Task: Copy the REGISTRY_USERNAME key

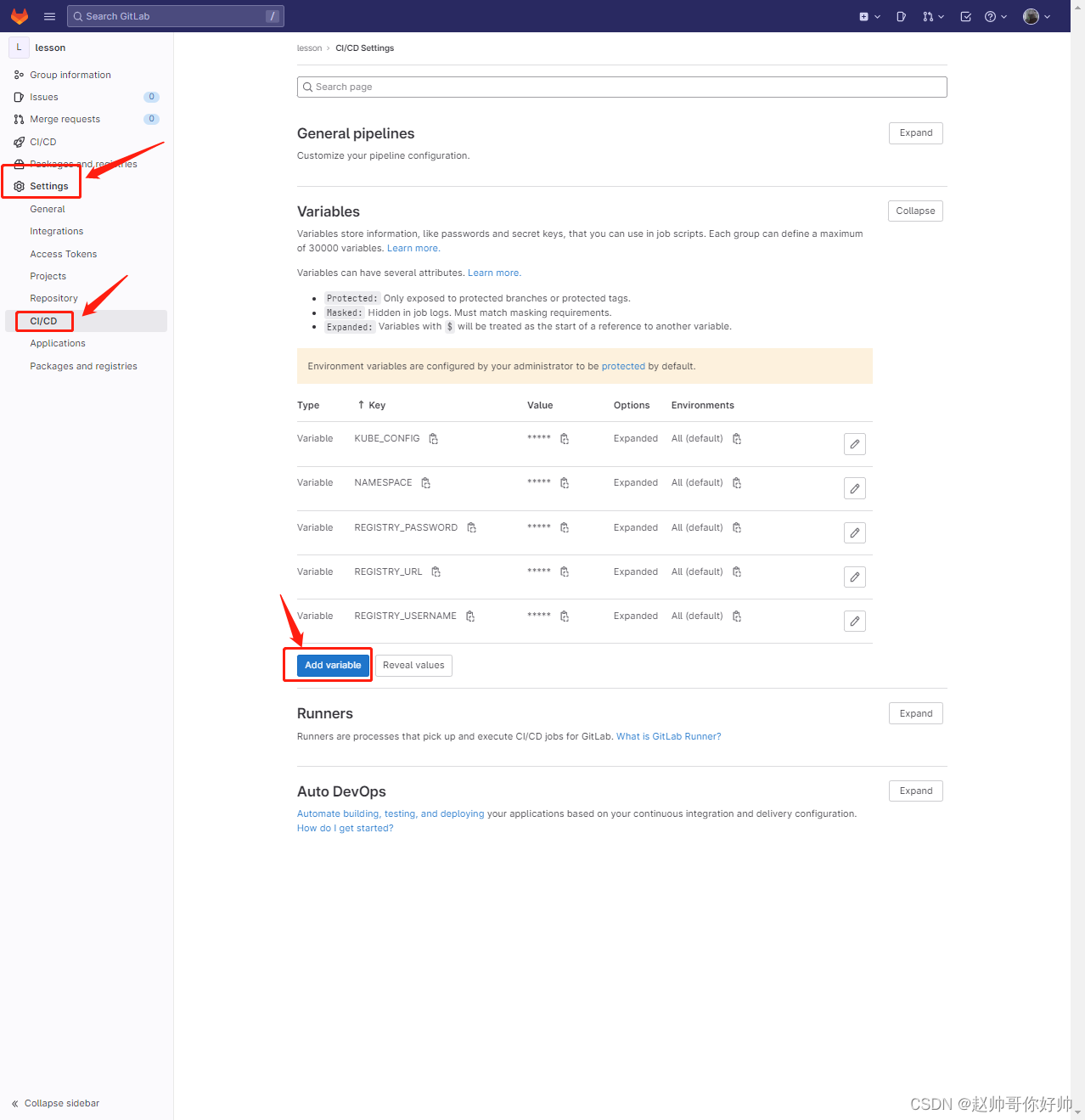Action: click(x=470, y=616)
